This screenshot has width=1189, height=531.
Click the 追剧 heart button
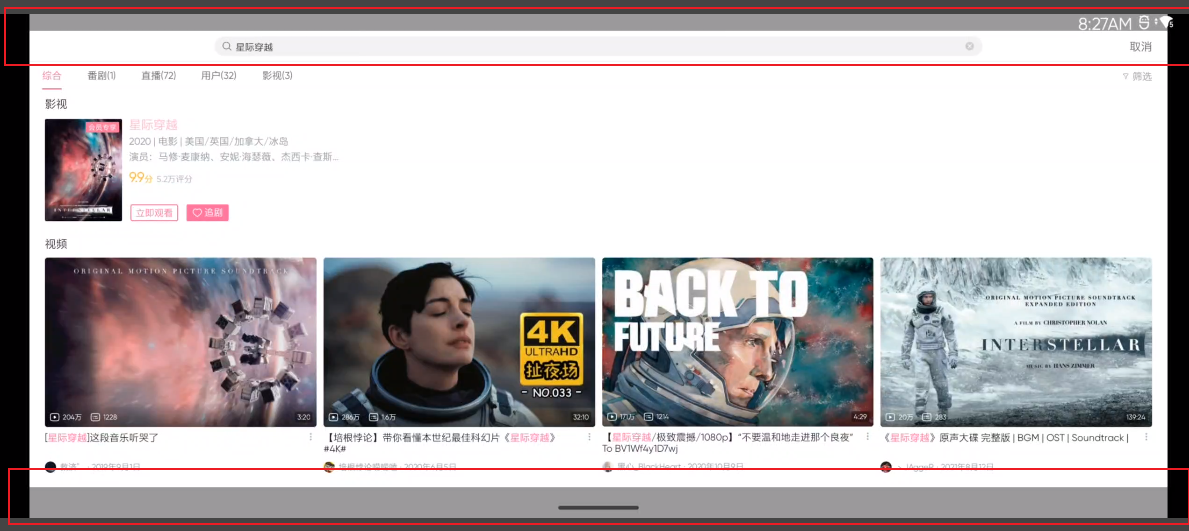(208, 213)
